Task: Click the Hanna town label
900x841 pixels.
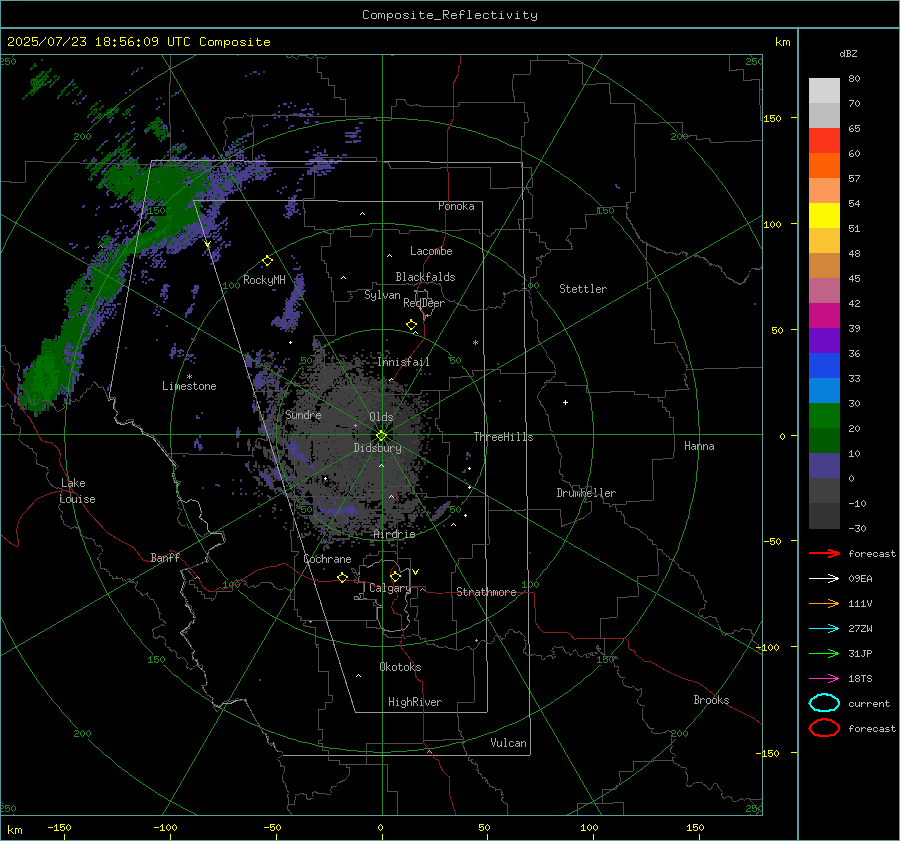Action: 699,446
